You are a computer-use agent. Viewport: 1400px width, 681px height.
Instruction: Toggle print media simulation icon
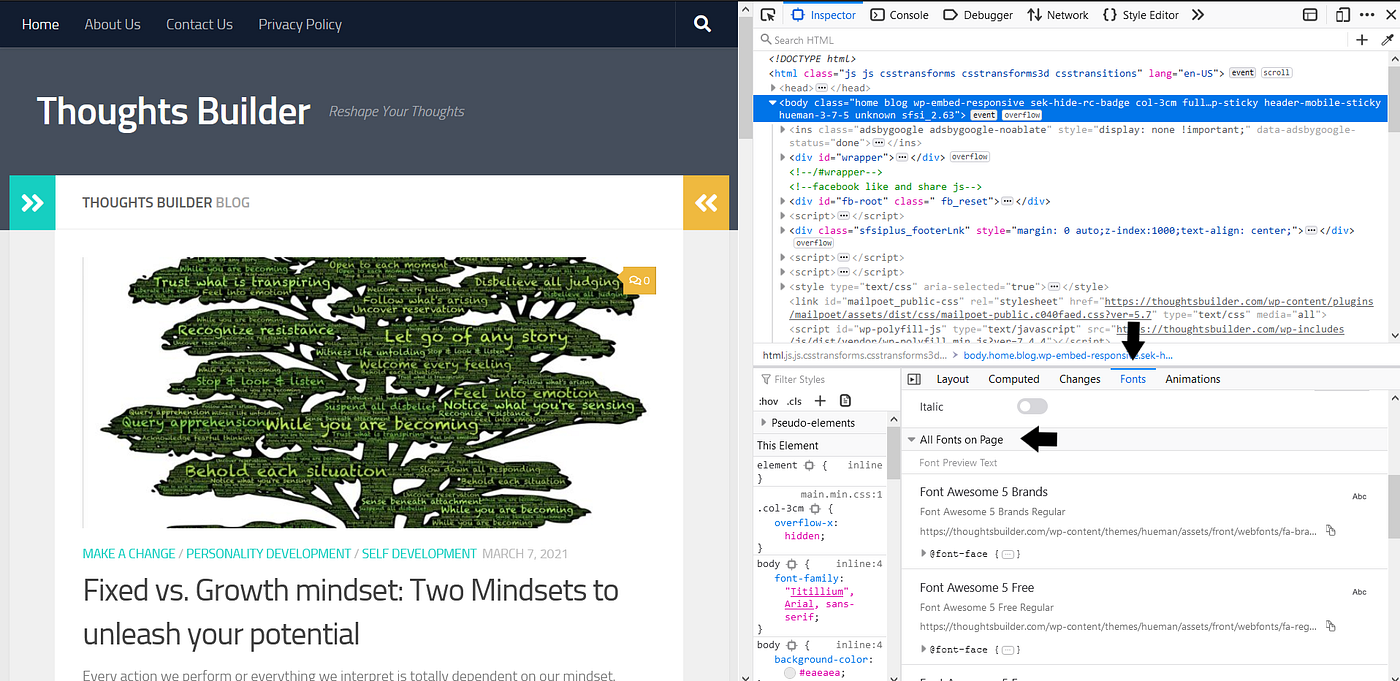click(845, 401)
